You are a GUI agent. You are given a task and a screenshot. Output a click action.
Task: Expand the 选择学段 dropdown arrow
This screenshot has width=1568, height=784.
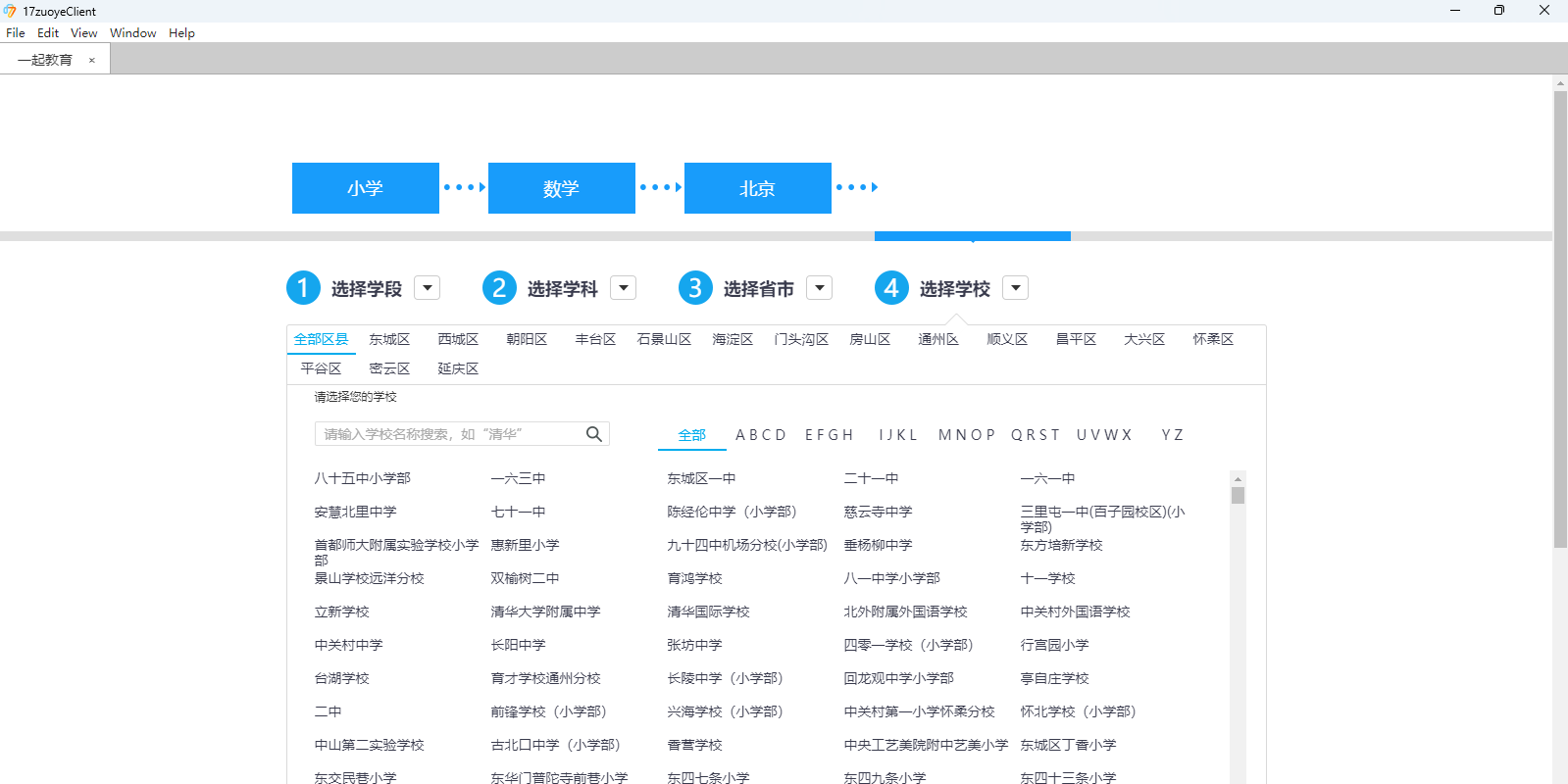(427, 288)
